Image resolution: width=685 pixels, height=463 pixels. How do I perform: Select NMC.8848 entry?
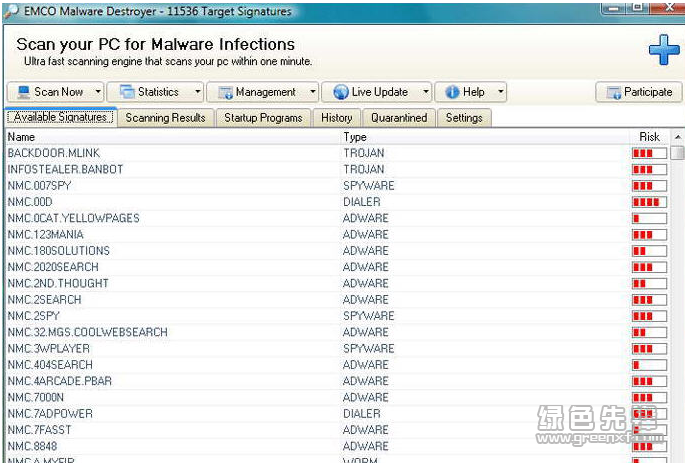click(x=337, y=446)
